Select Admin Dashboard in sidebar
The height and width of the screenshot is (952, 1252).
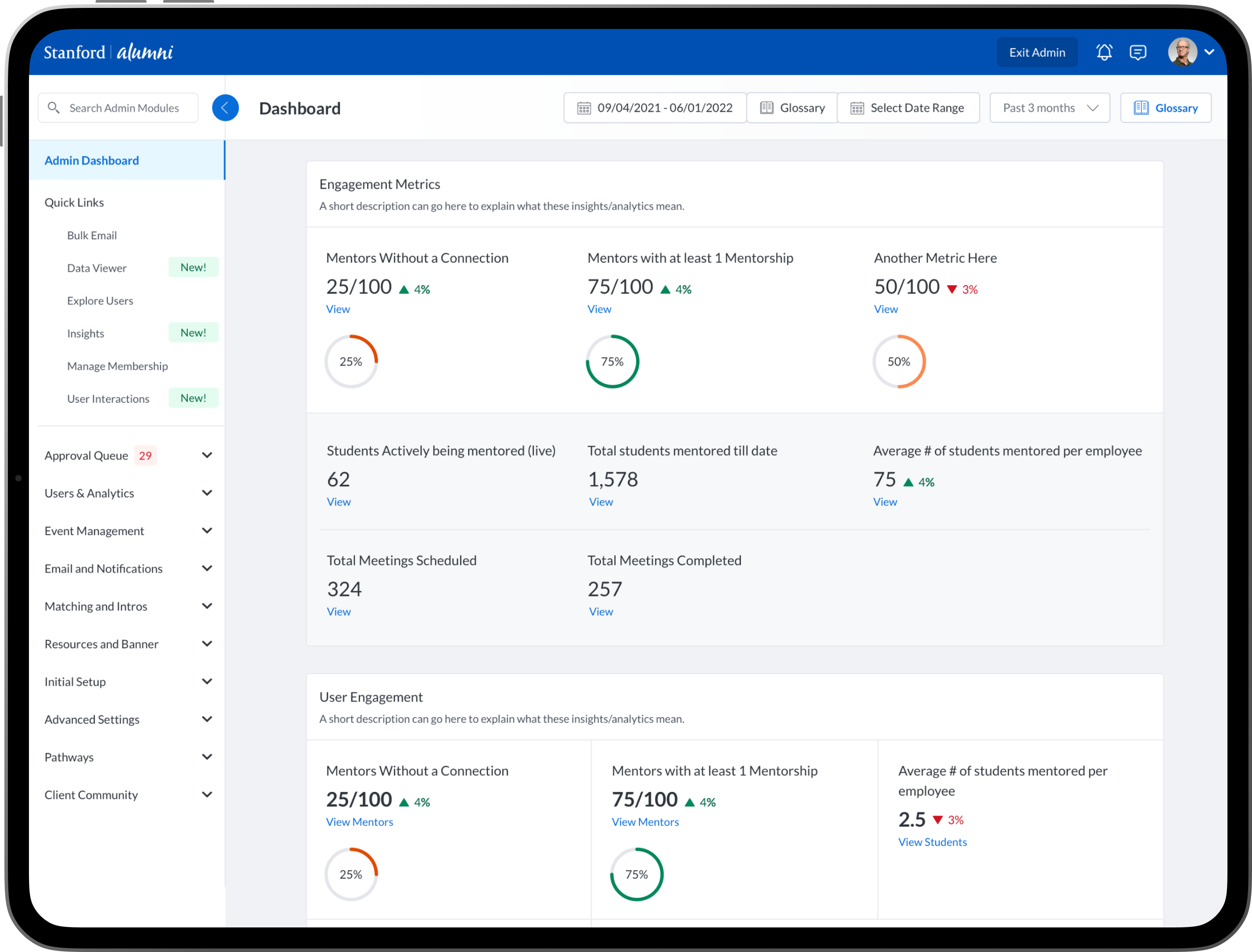92,161
